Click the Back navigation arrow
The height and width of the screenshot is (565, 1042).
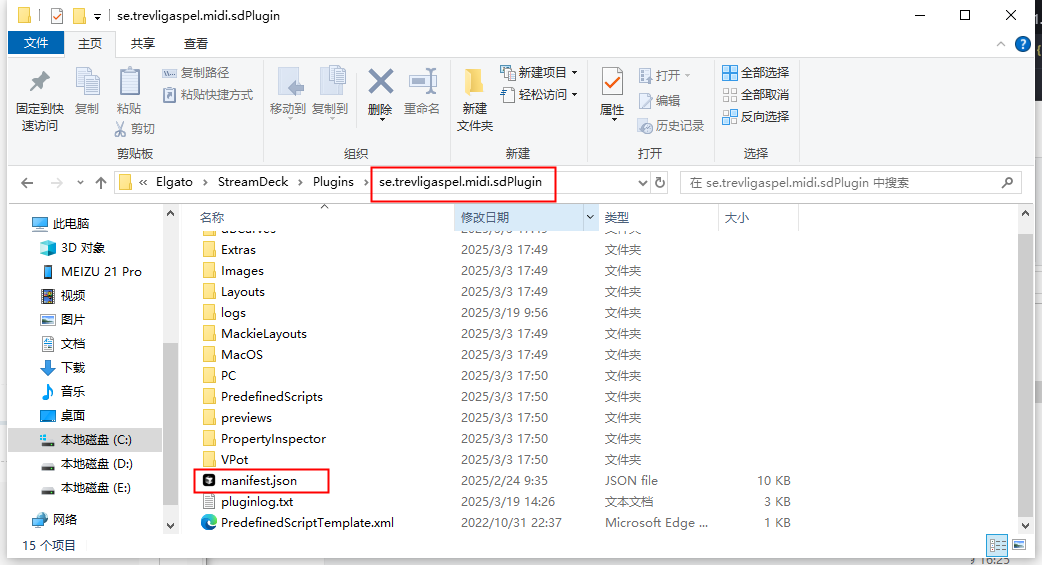(27, 183)
